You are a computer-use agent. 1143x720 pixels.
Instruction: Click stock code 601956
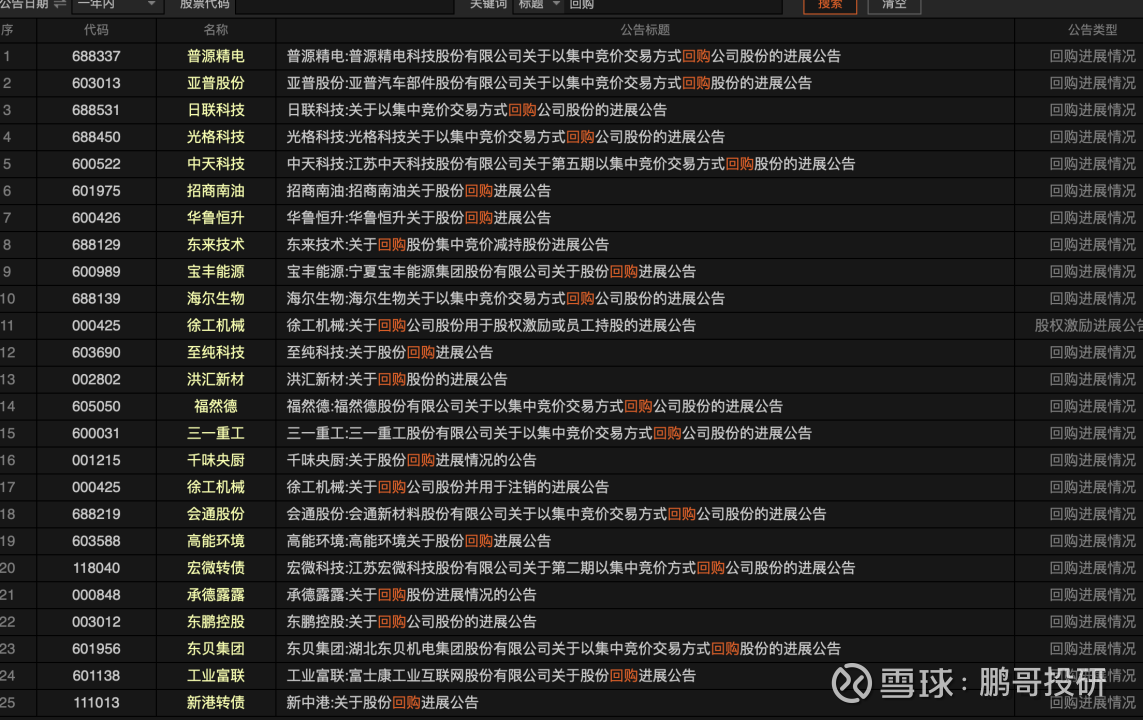tap(96, 649)
